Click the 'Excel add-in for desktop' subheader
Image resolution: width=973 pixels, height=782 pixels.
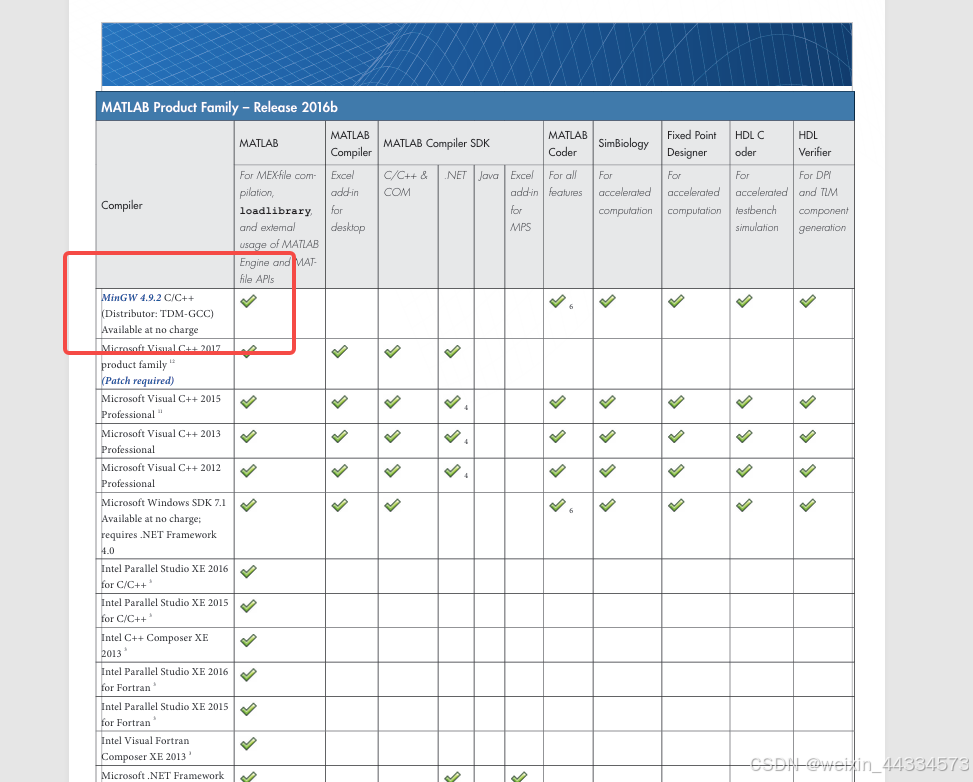(352, 227)
